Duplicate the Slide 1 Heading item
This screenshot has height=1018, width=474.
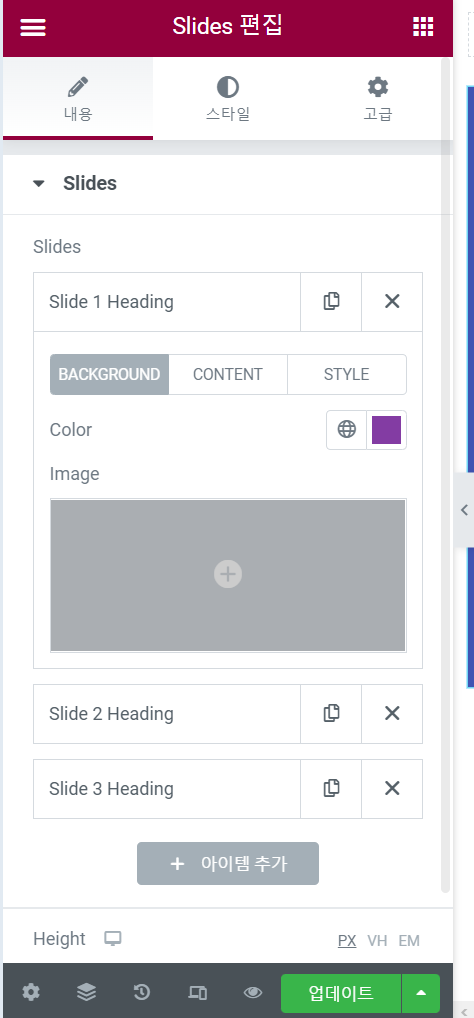coord(331,301)
